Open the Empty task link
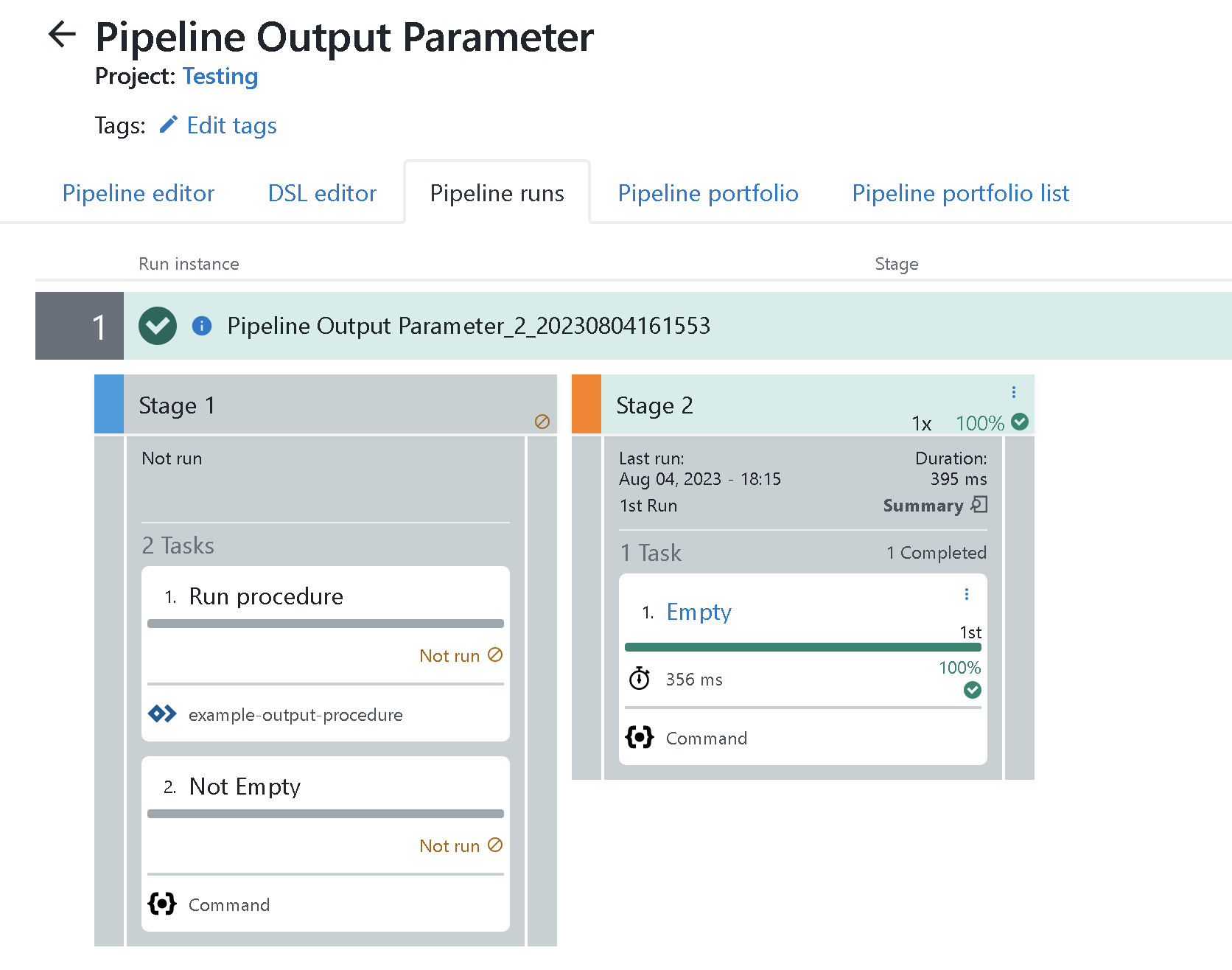The image size is (1232, 970). [699, 612]
